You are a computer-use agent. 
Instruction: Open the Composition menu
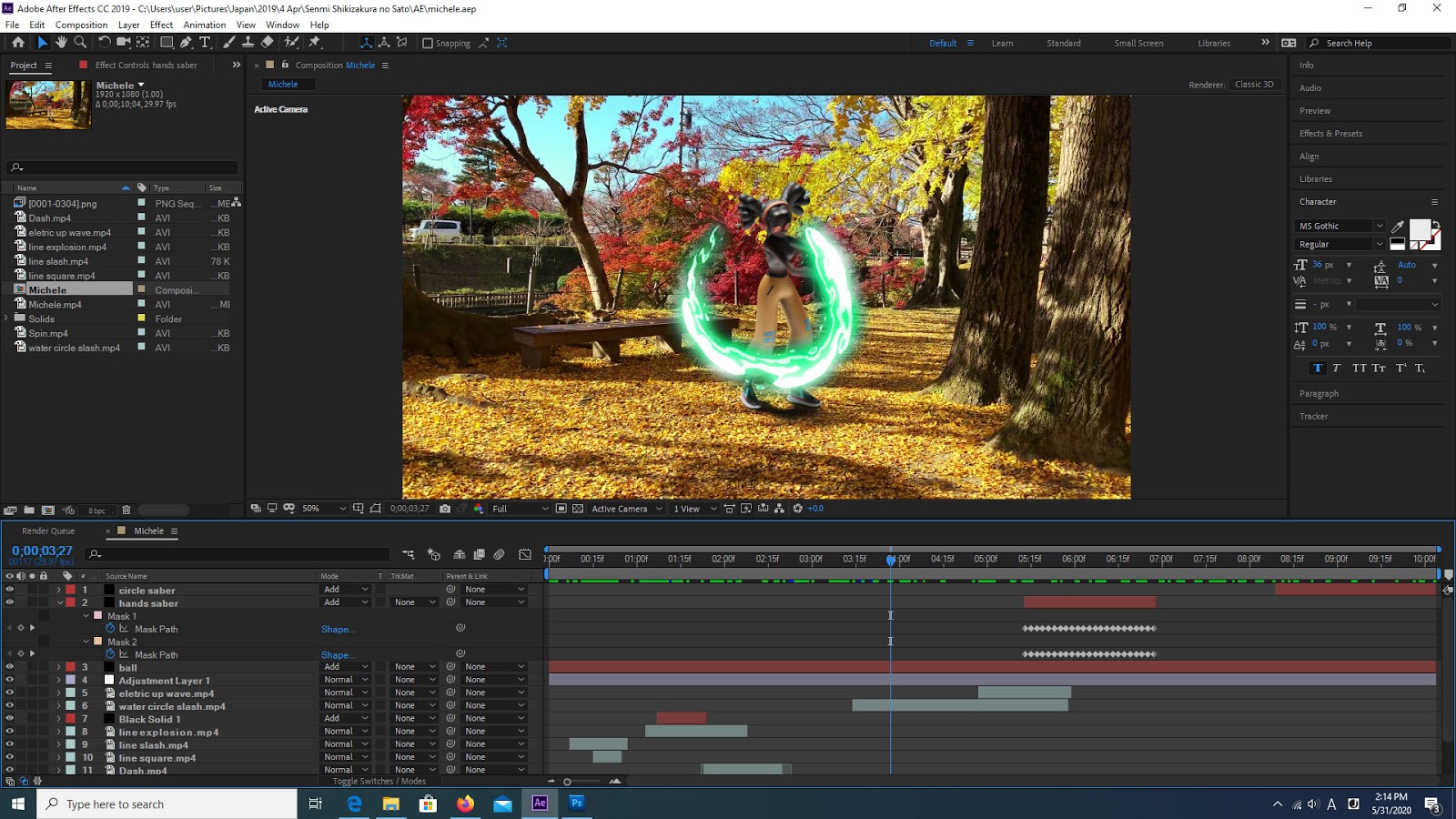[x=81, y=25]
